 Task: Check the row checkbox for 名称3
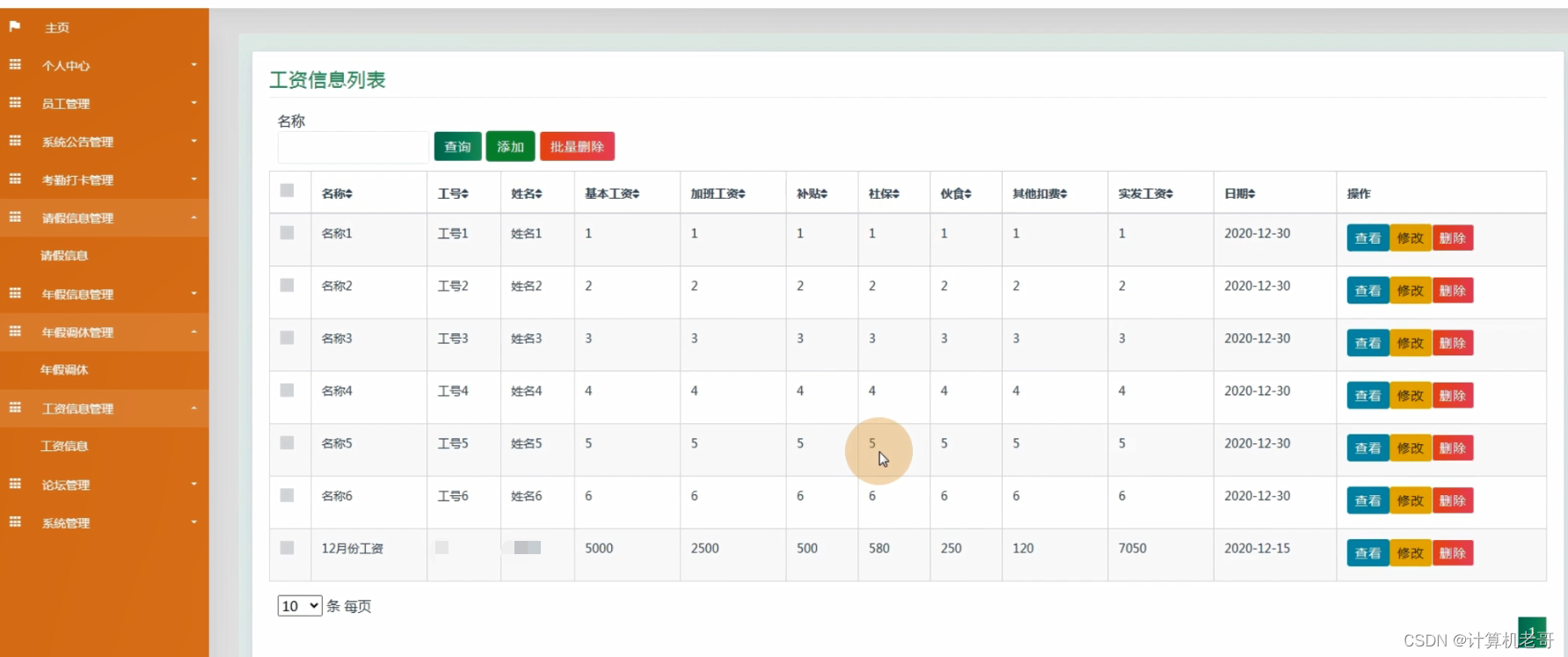click(287, 338)
